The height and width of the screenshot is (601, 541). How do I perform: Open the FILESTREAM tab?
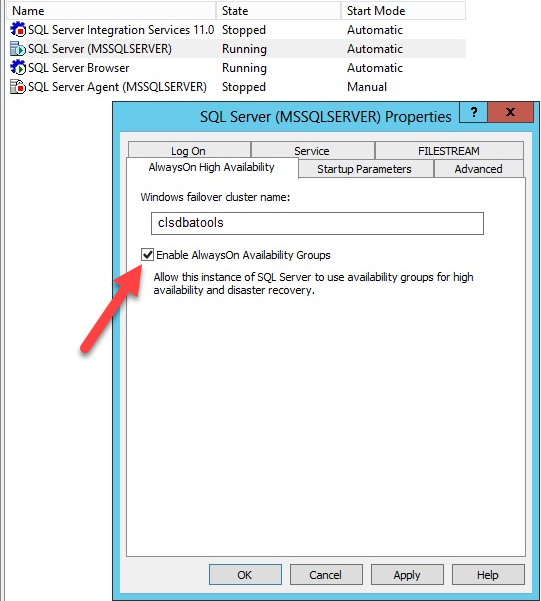tap(449, 151)
